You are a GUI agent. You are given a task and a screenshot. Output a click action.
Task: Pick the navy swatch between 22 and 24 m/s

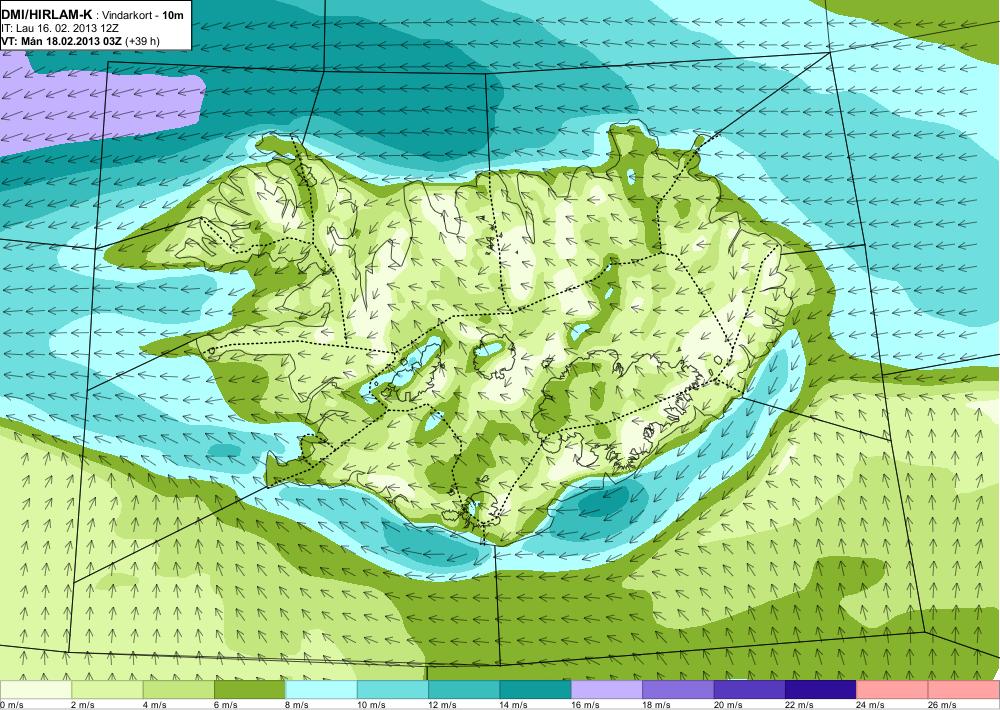821,690
